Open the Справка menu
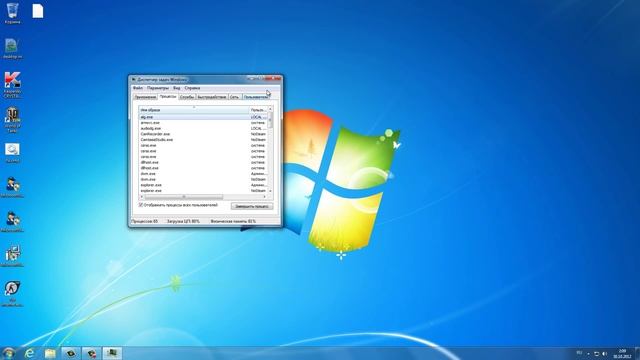 192,88
